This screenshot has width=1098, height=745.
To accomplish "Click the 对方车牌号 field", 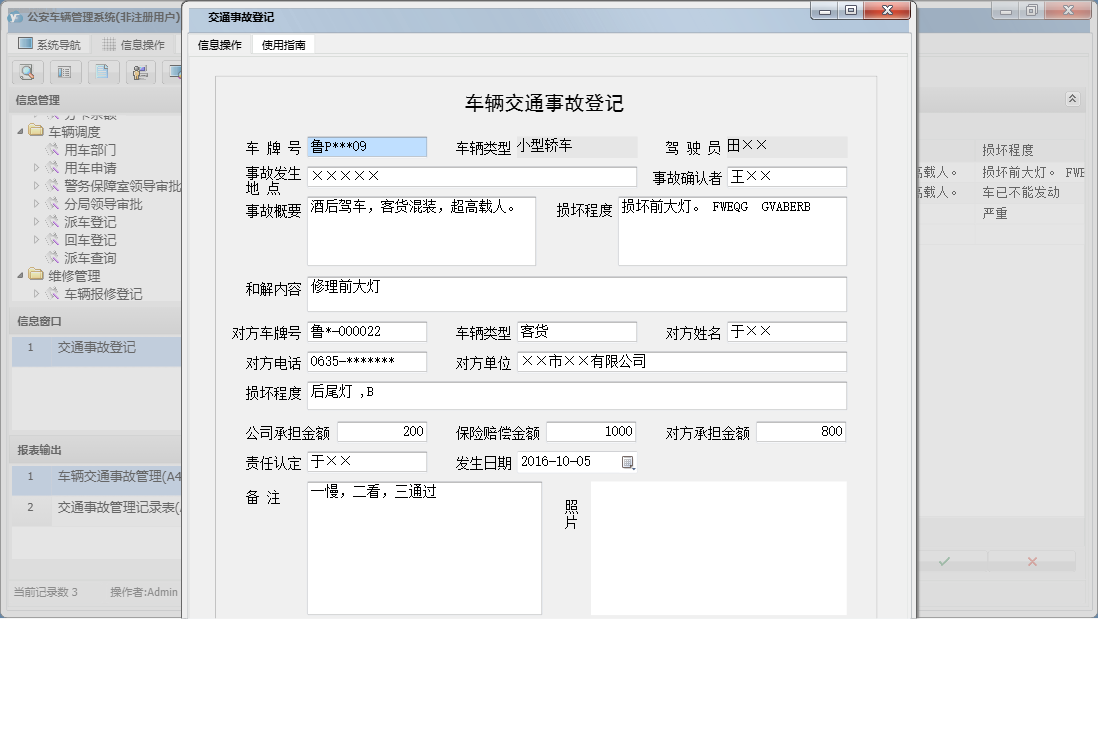I will point(367,332).
